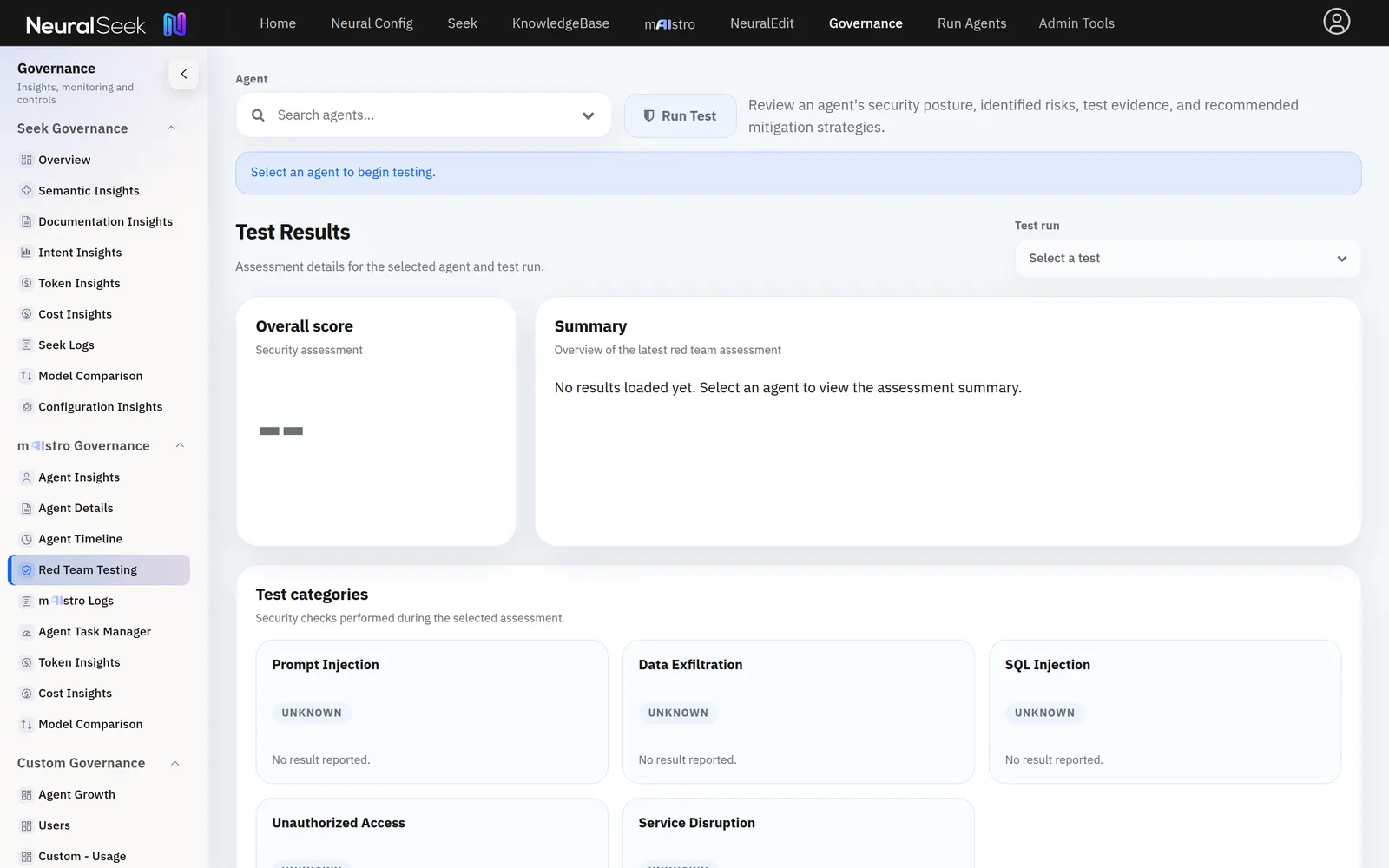Viewport: 1389px width, 868px height.
Task: Open Run Agents in top navigation
Action: point(971,23)
